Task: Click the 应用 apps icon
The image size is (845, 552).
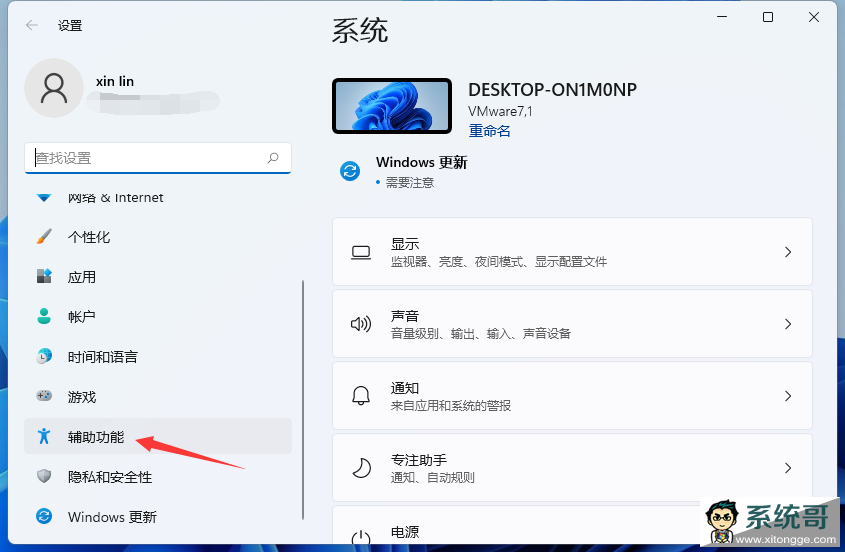Action: 44,276
